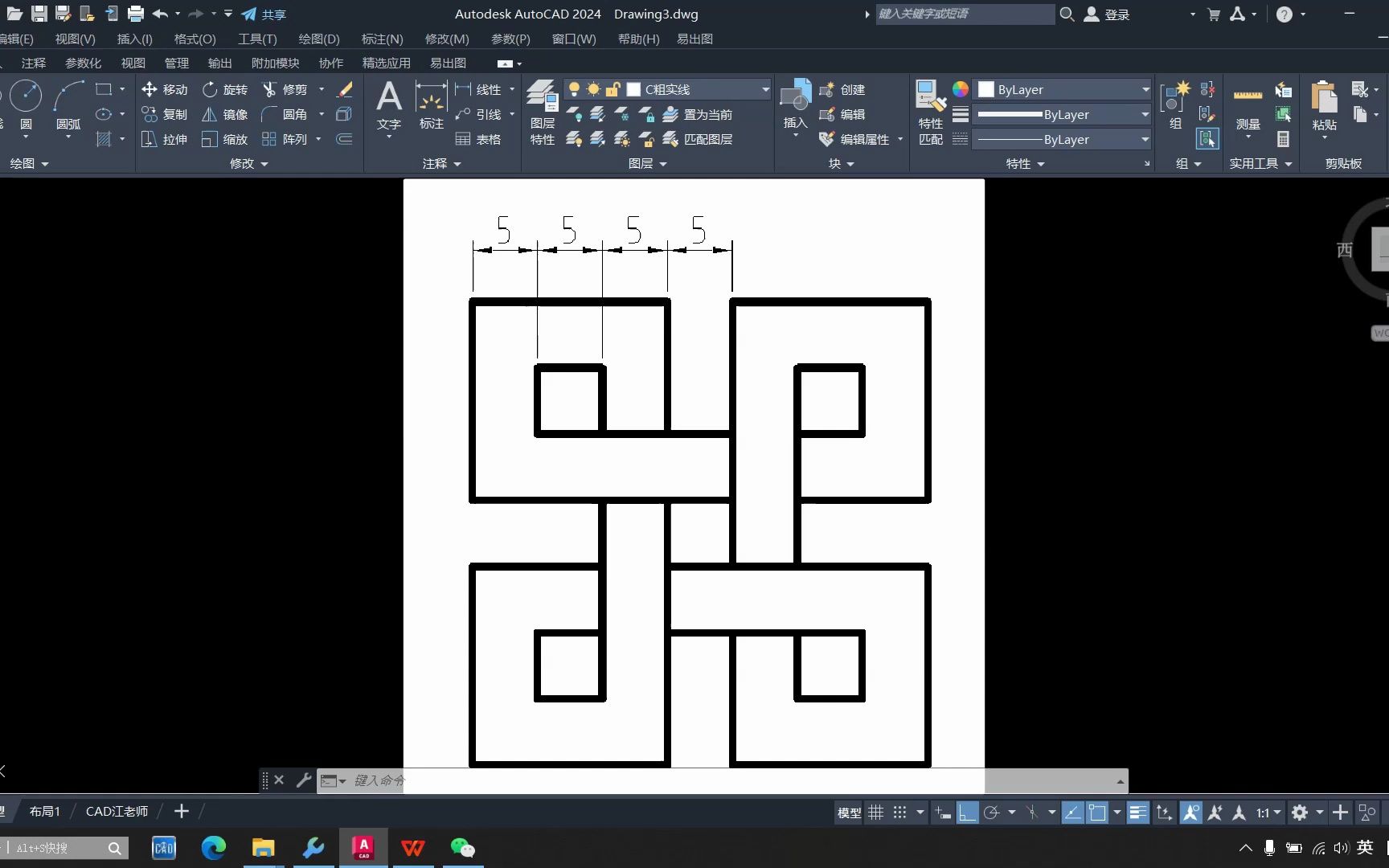Click the Erase tool icon
This screenshot has height=868, width=1389.
pyautogui.click(x=345, y=89)
